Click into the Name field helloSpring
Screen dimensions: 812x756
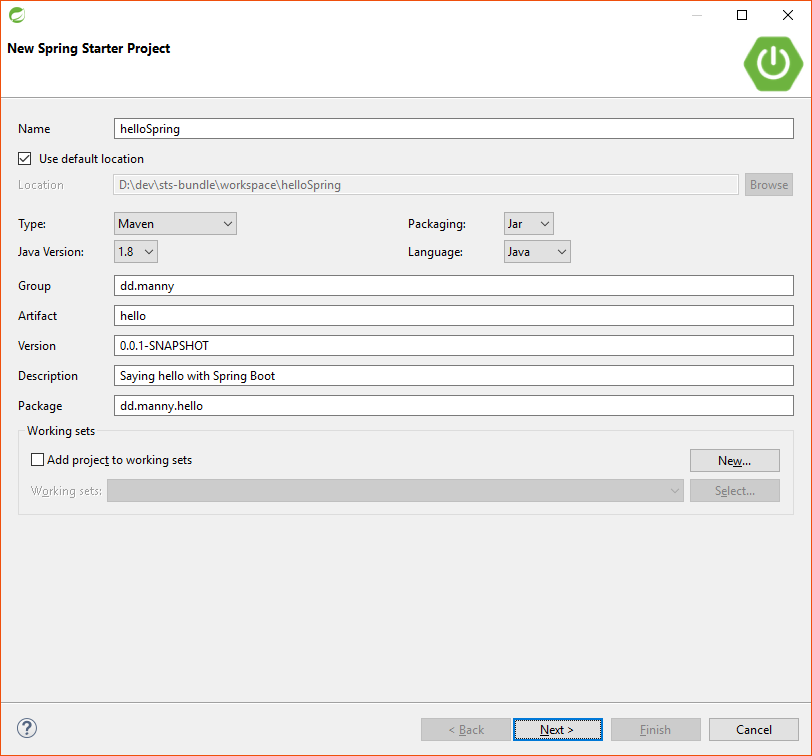pos(454,128)
